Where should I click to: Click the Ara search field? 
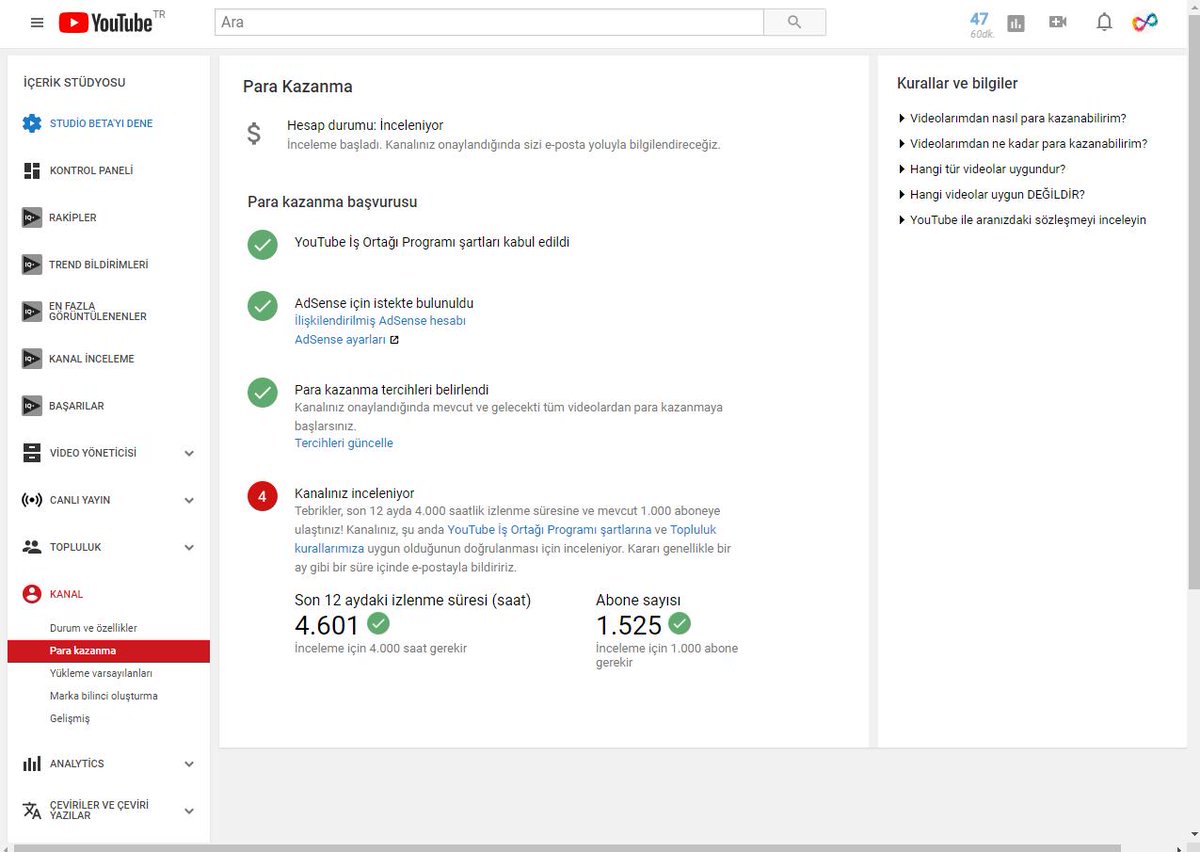pyautogui.click(x=489, y=22)
